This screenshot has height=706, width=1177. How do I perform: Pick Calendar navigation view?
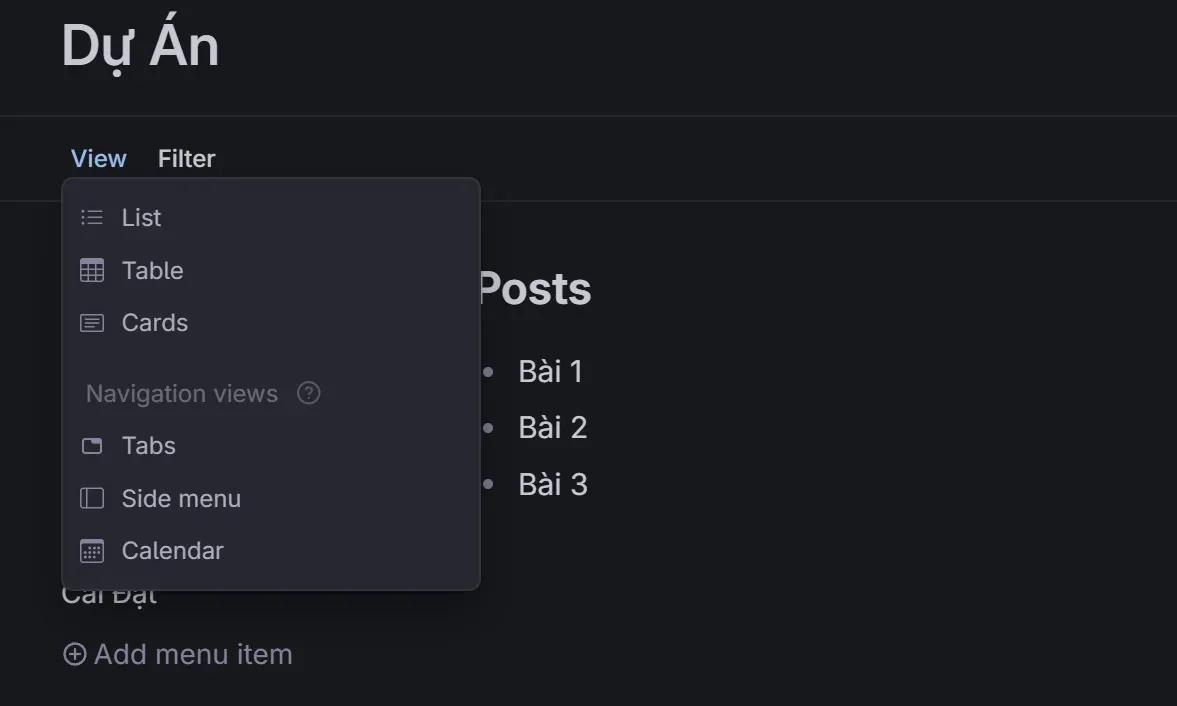pyautogui.click(x=271, y=551)
